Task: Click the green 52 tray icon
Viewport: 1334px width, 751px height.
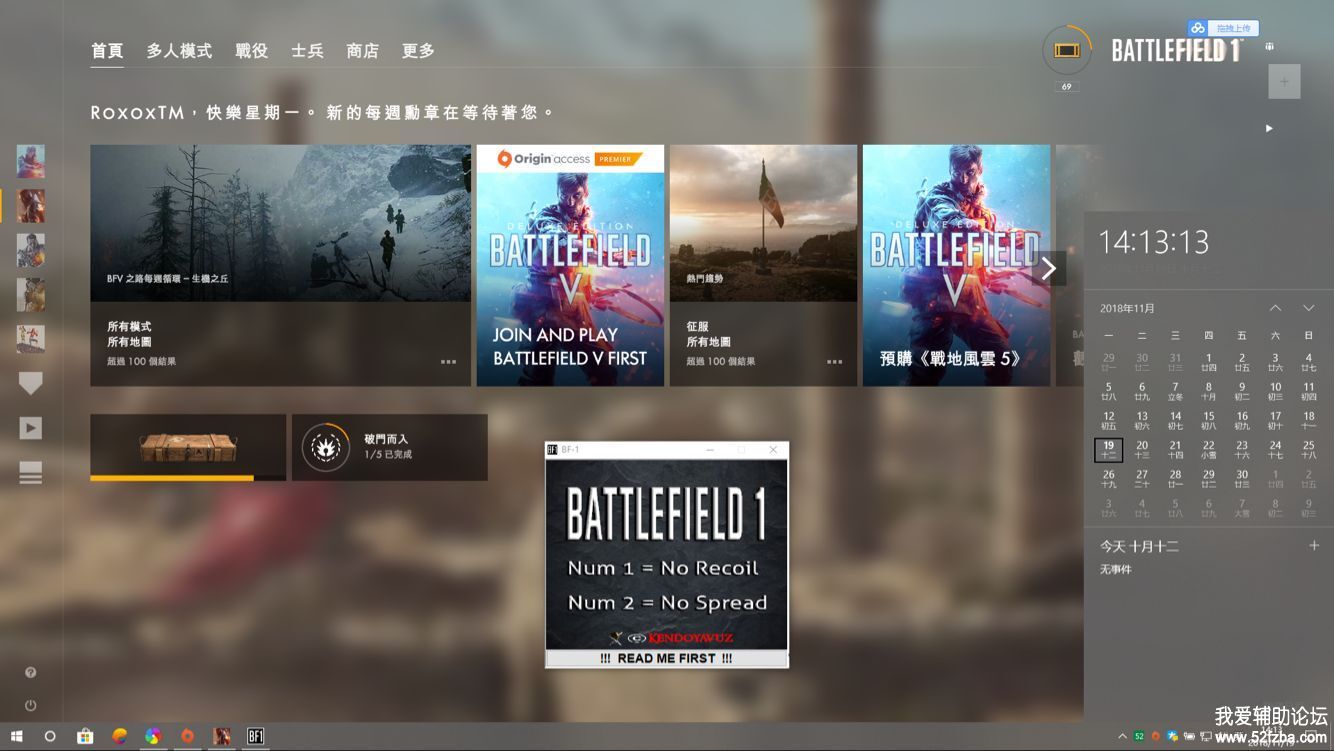Action: coord(1139,737)
